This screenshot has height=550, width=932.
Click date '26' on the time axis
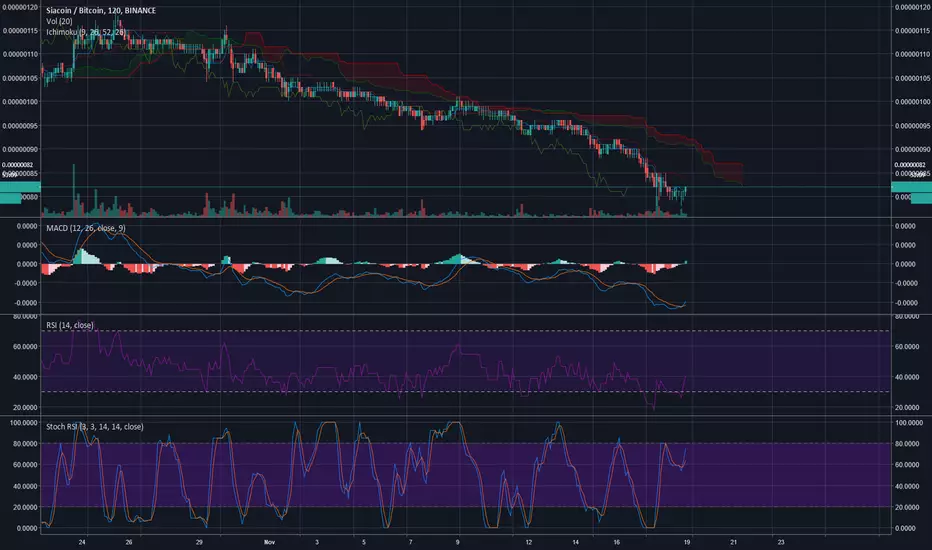click(129, 542)
